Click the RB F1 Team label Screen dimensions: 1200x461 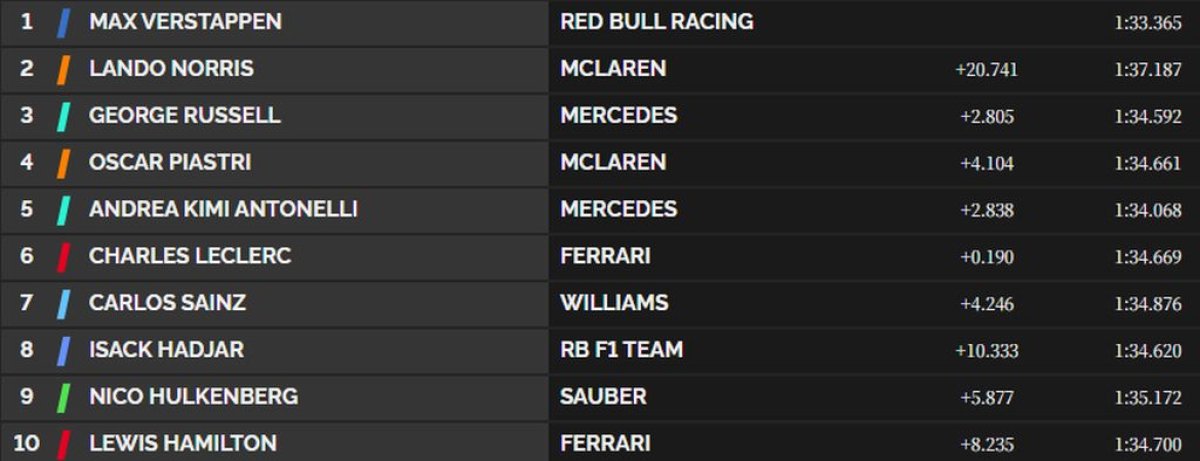coord(622,350)
